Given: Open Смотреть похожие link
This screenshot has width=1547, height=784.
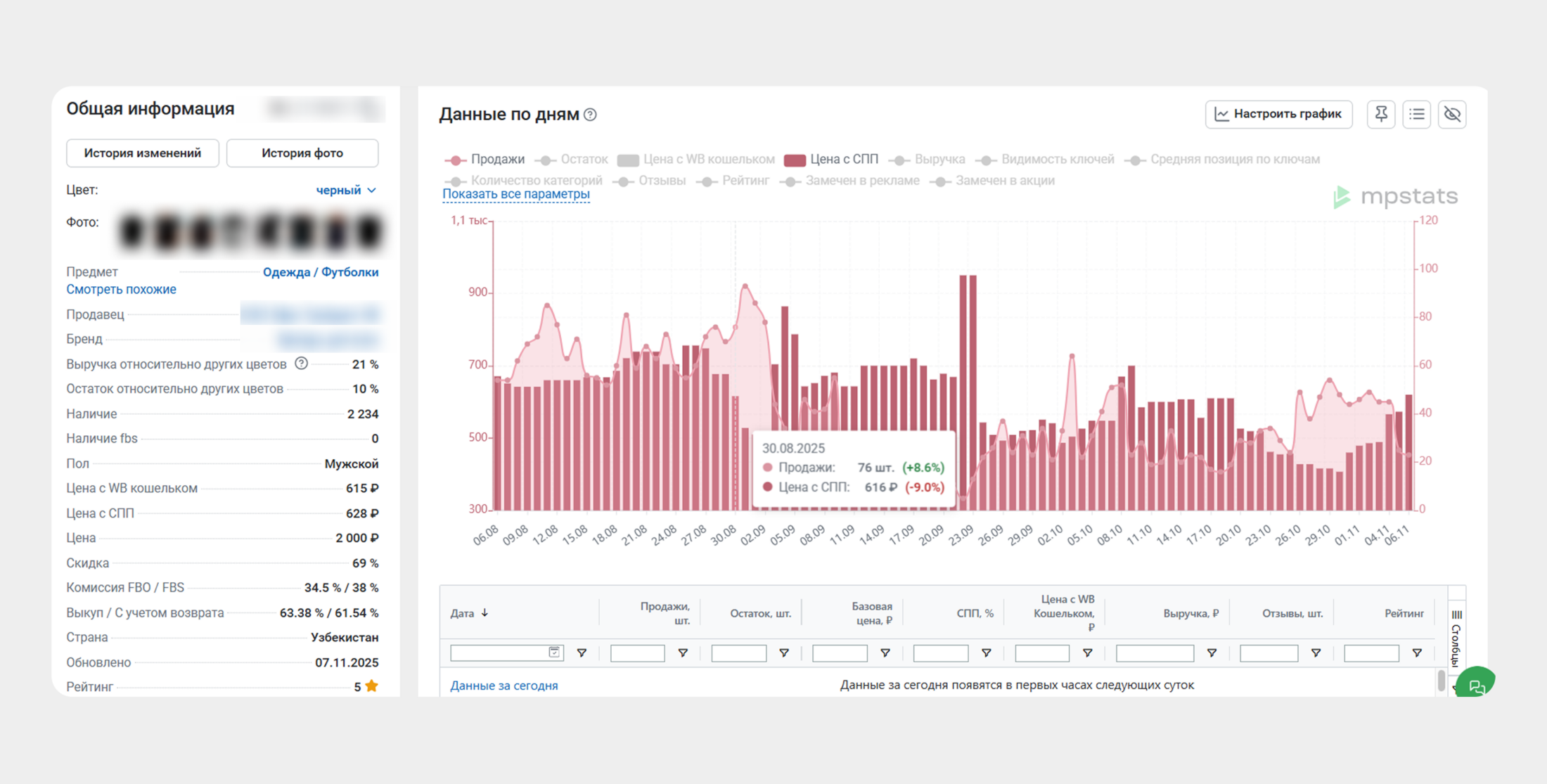Looking at the screenshot, I should 121,290.
